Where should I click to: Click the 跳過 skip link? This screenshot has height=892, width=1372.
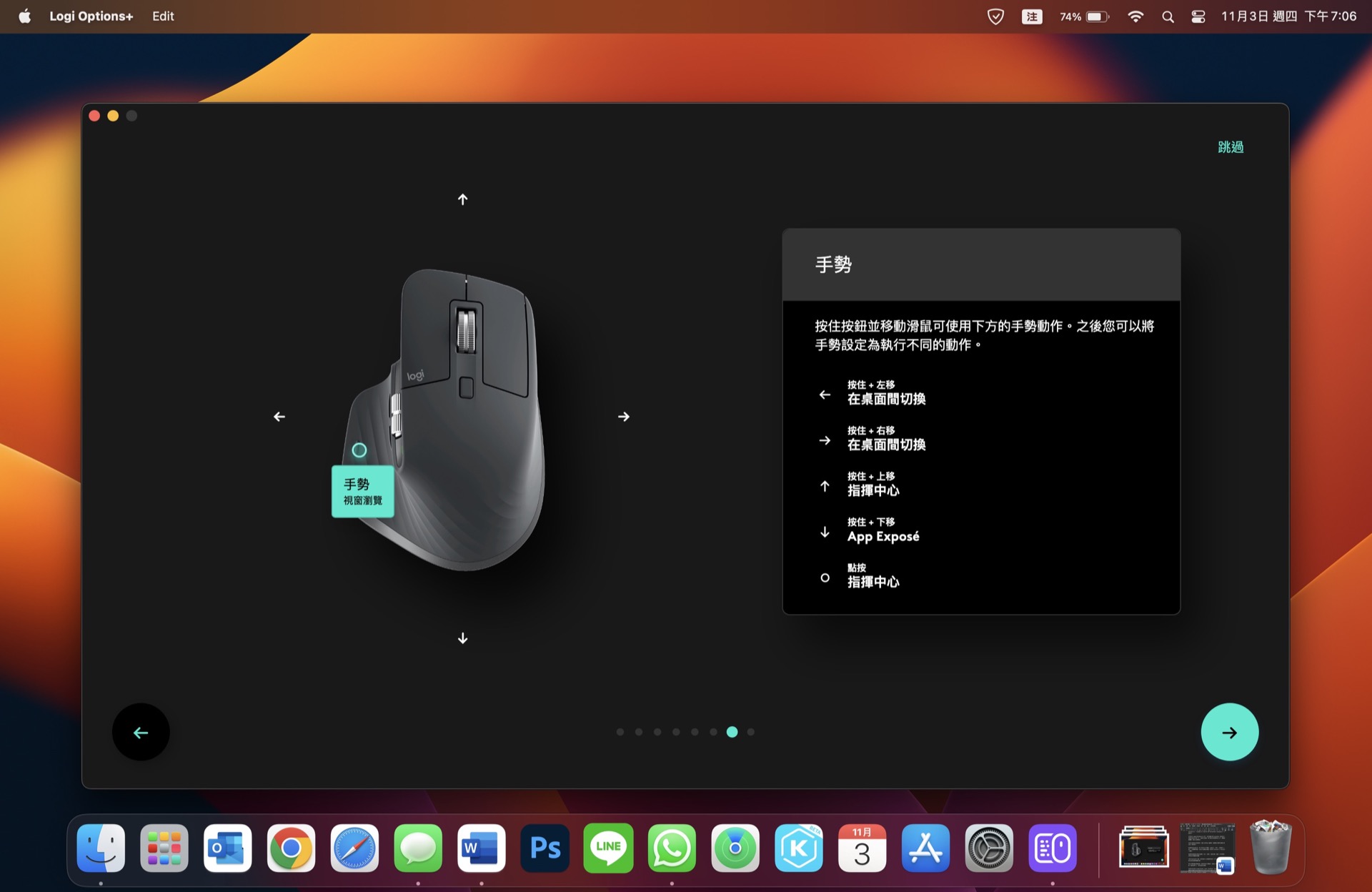point(1231,147)
